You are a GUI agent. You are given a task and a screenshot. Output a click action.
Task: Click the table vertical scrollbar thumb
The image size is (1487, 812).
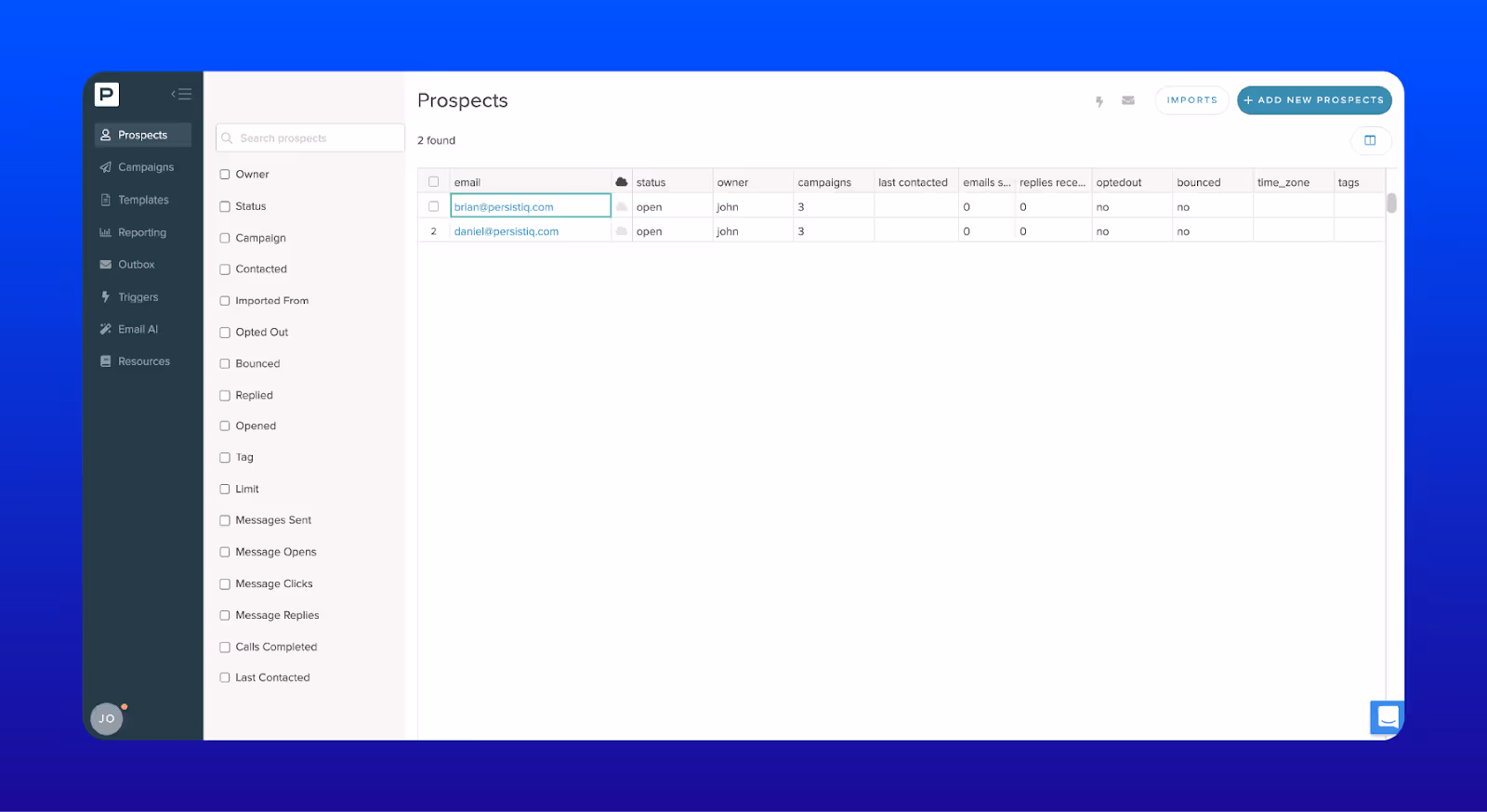tap(1391, 203)
